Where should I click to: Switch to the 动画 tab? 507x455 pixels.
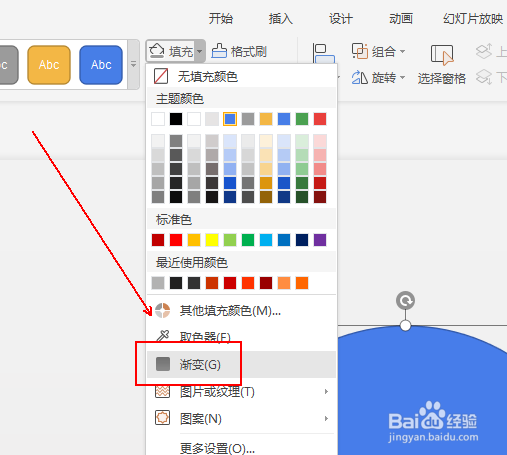click(401, 18)
